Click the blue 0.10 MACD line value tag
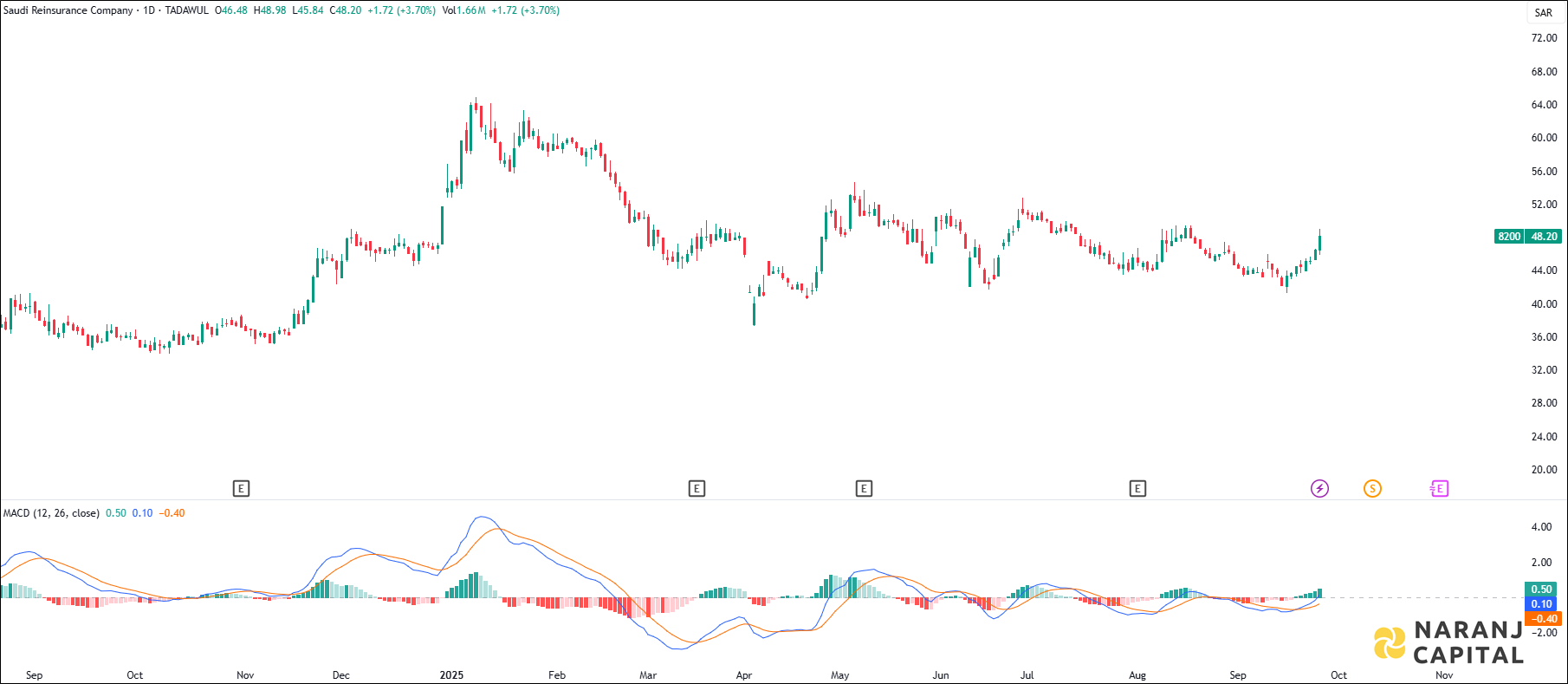 1542,604
